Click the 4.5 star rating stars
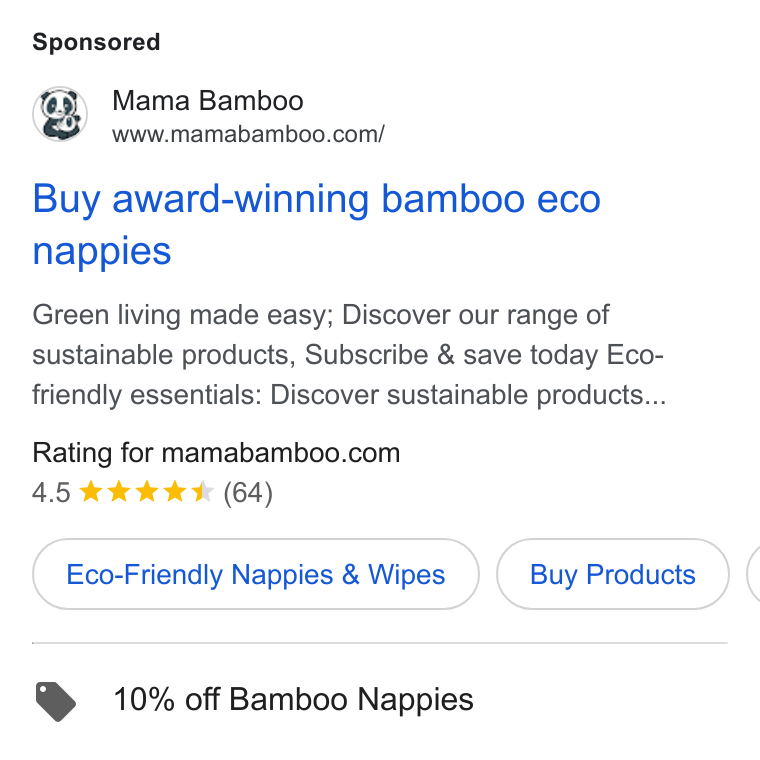 point(146,492)
